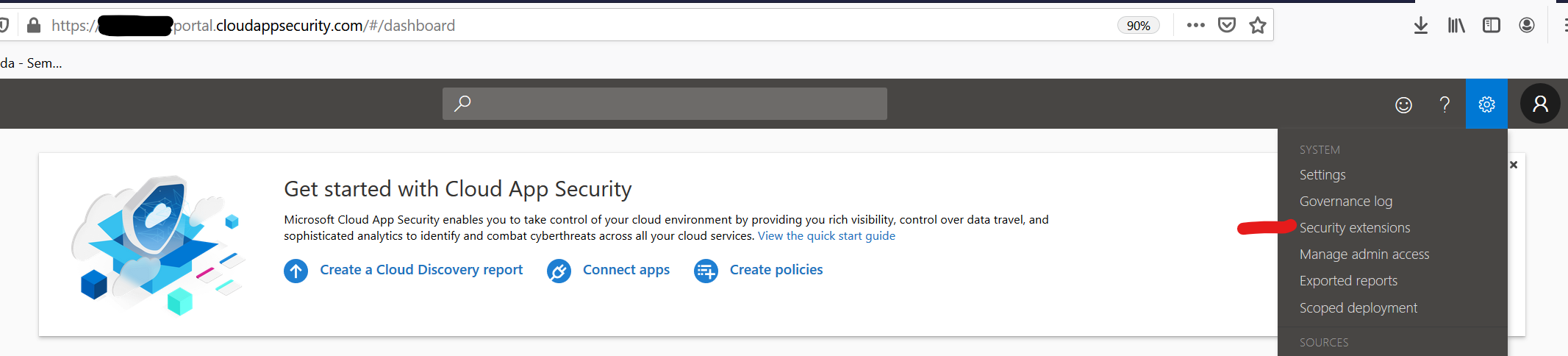
Task: Open the Governance log menu item
Action: 1346,202
